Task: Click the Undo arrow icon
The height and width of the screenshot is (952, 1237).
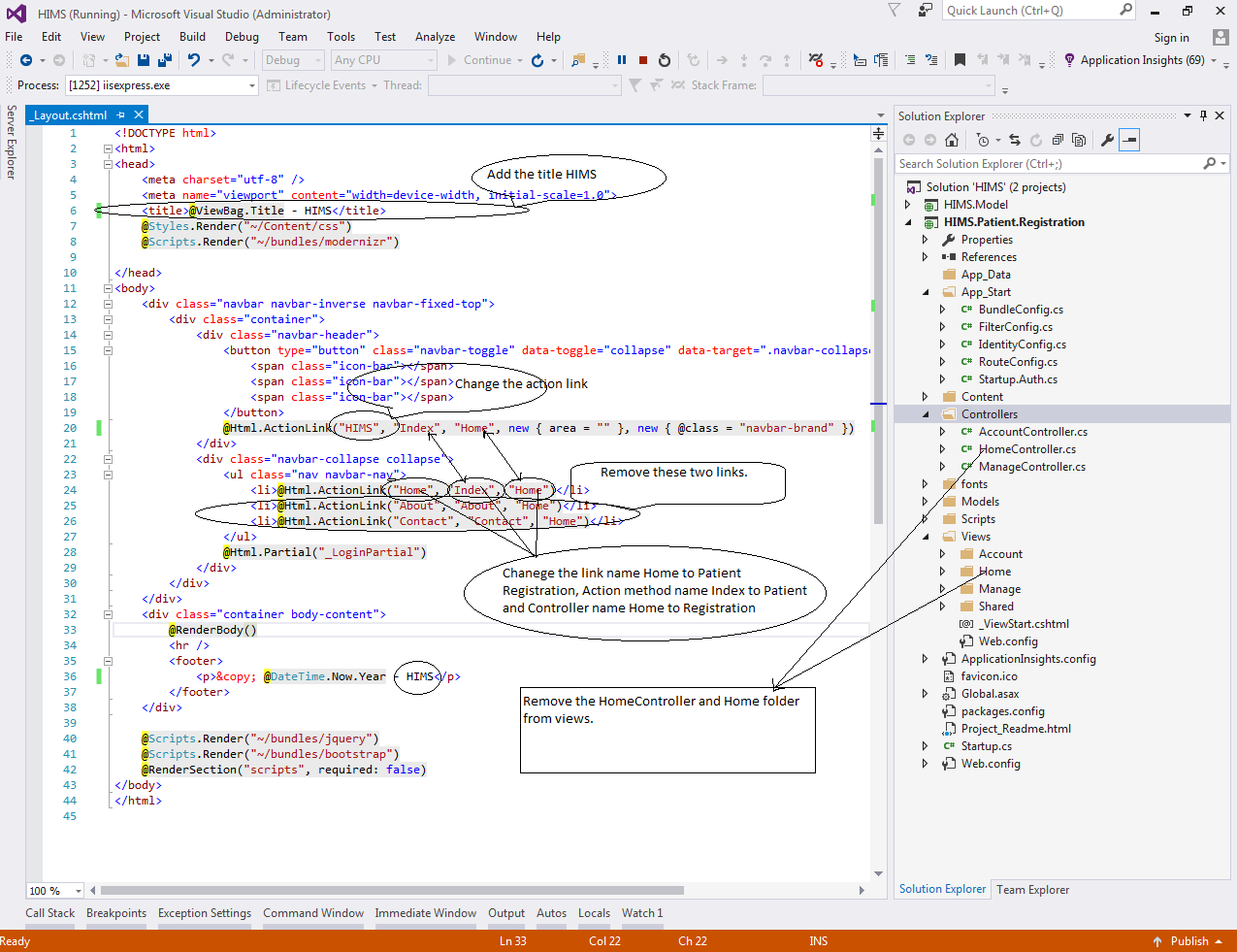Action: (194, 59)
